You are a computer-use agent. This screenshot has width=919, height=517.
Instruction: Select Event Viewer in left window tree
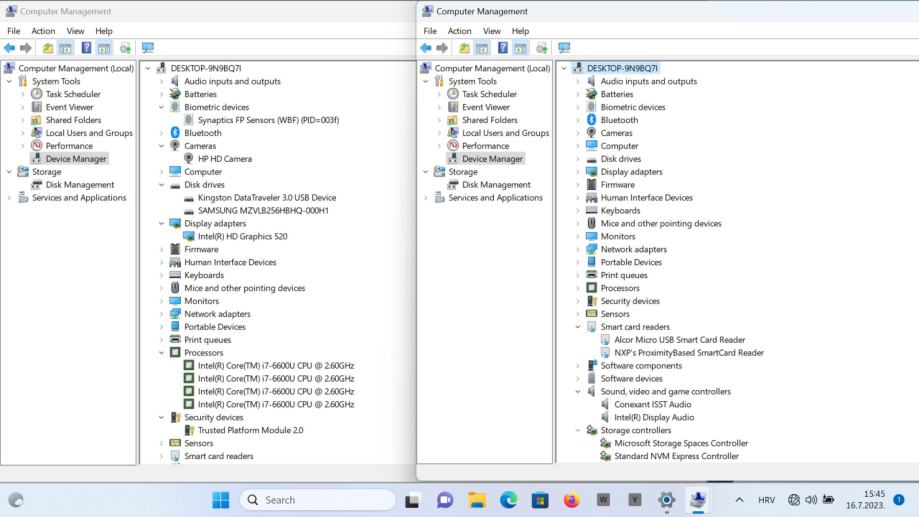tap(69, 107)
